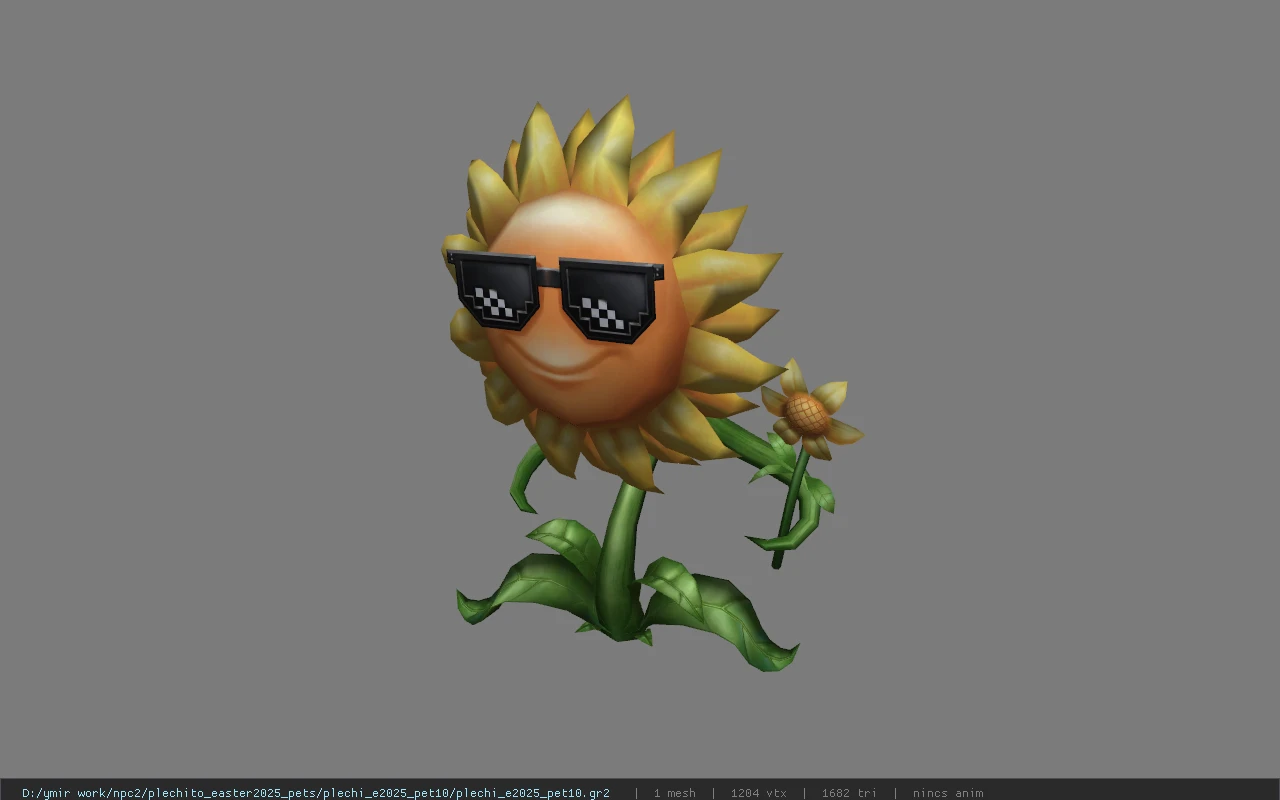Click the file path plechi_e2025_pet10.gr2 in status bar
The image size is (1280, 800).
click(316, 793)
